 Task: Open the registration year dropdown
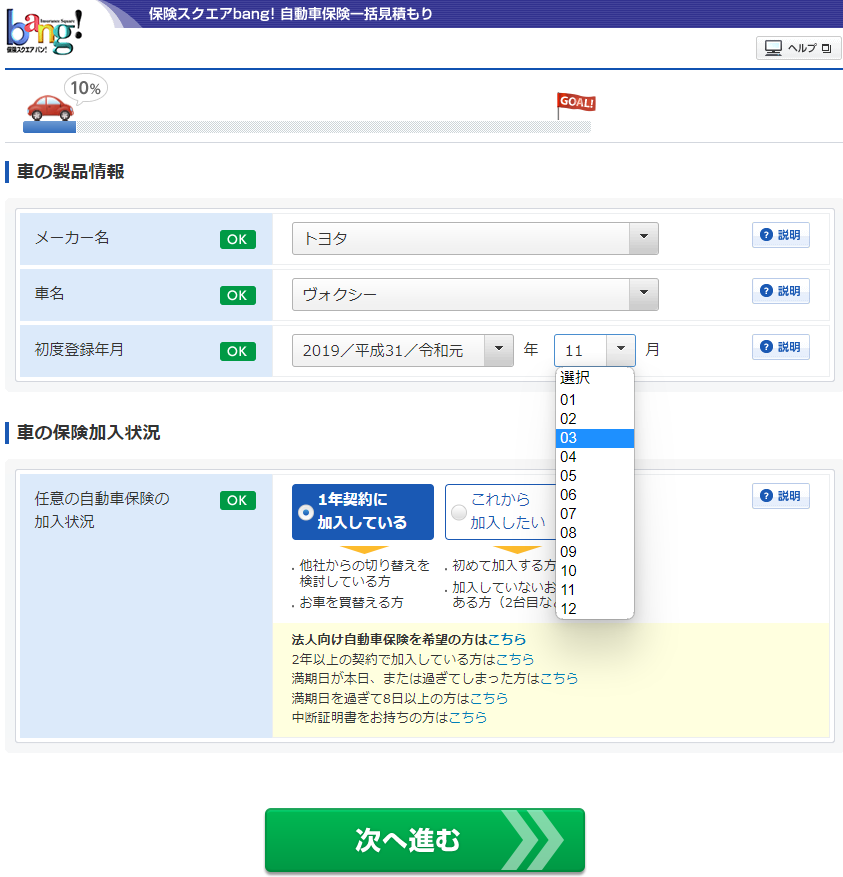point(402,351)
